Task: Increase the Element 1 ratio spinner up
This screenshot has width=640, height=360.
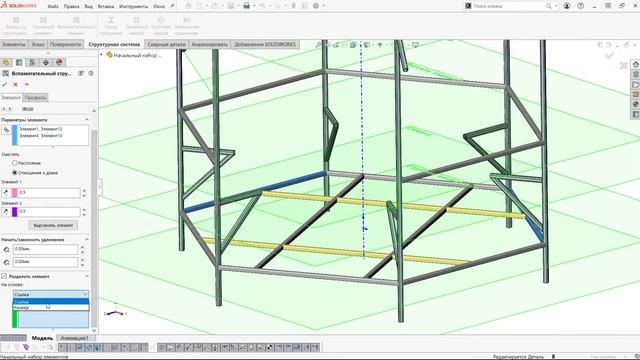Action: 84,190
